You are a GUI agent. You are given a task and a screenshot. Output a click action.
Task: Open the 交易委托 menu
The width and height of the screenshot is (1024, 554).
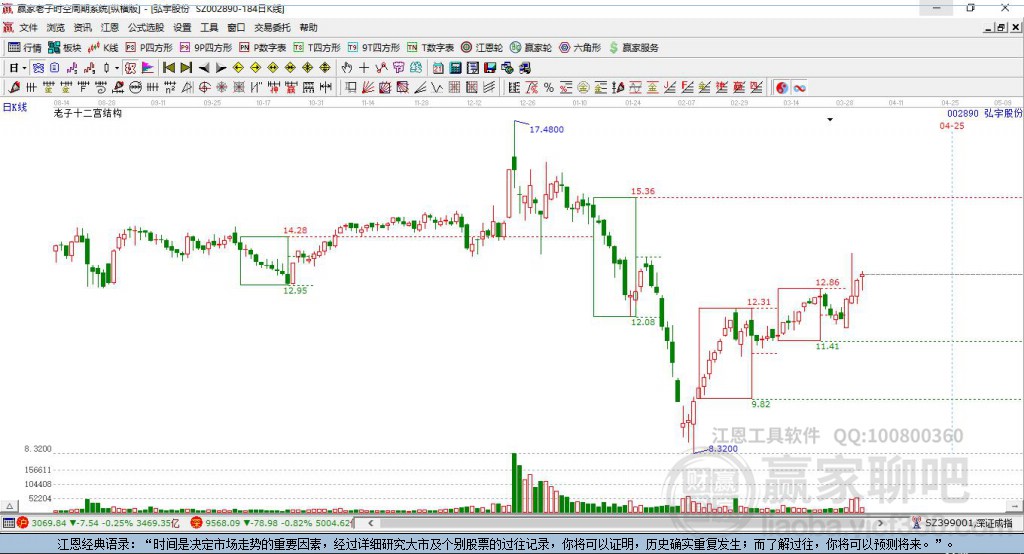click(272, 27)
